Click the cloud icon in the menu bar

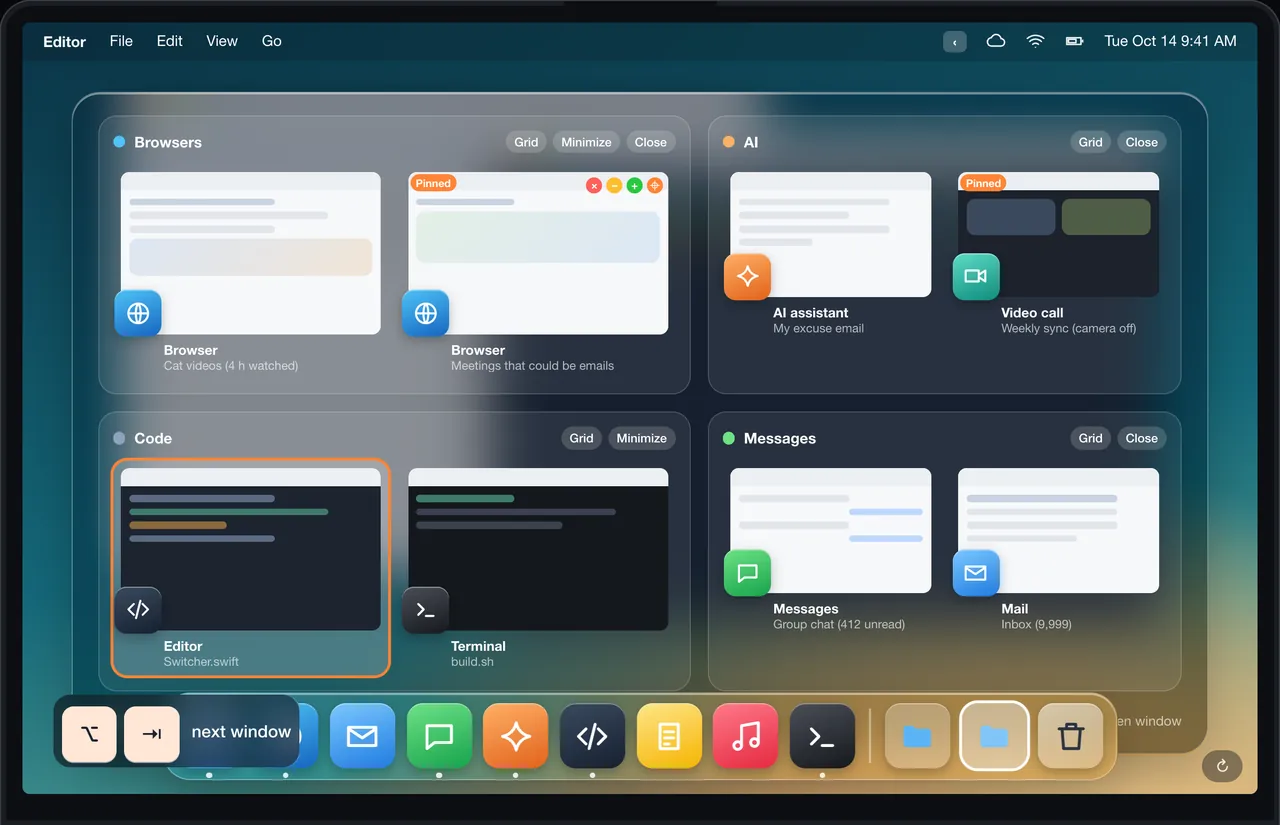tap(996, 41)
